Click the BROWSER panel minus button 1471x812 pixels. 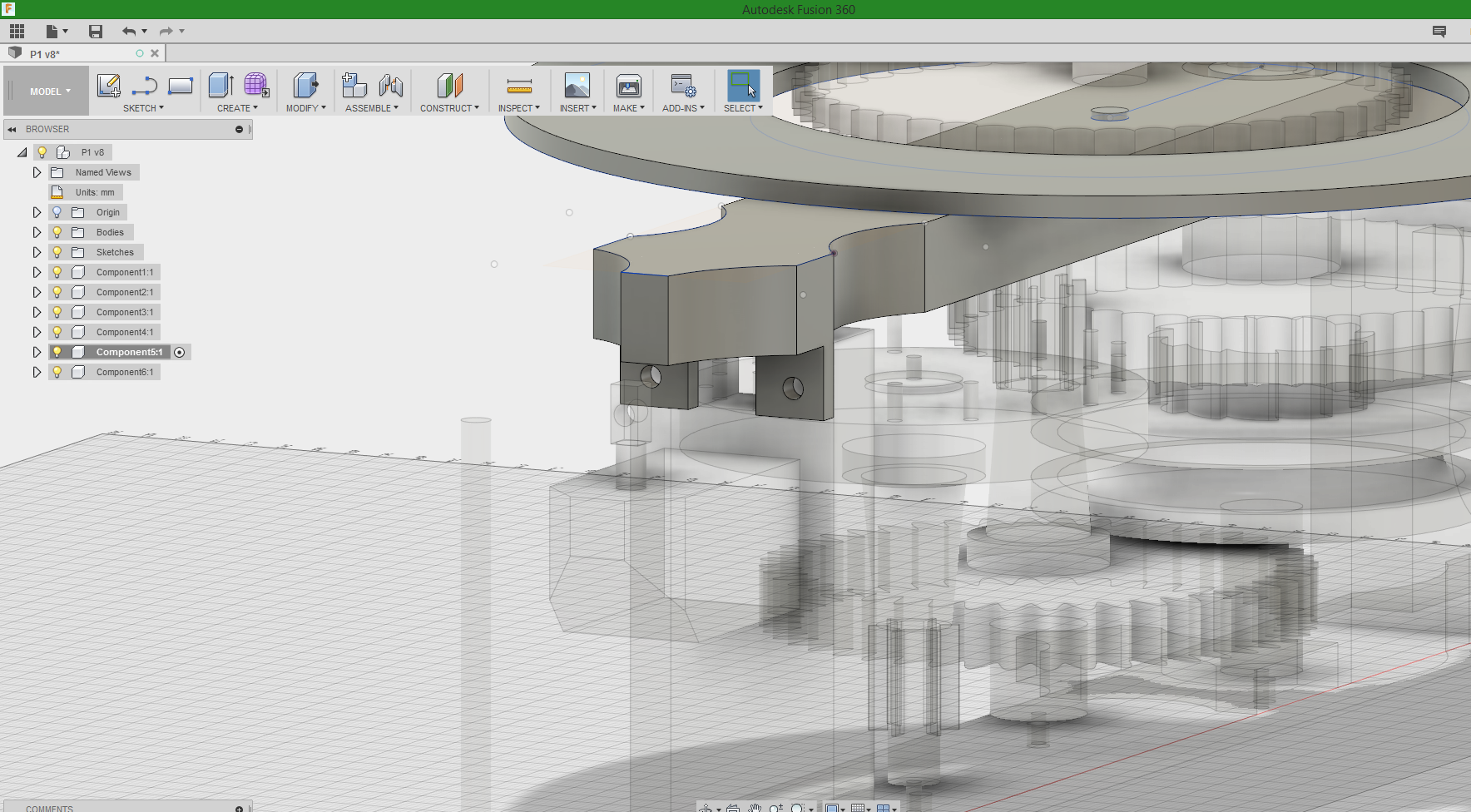239,129
